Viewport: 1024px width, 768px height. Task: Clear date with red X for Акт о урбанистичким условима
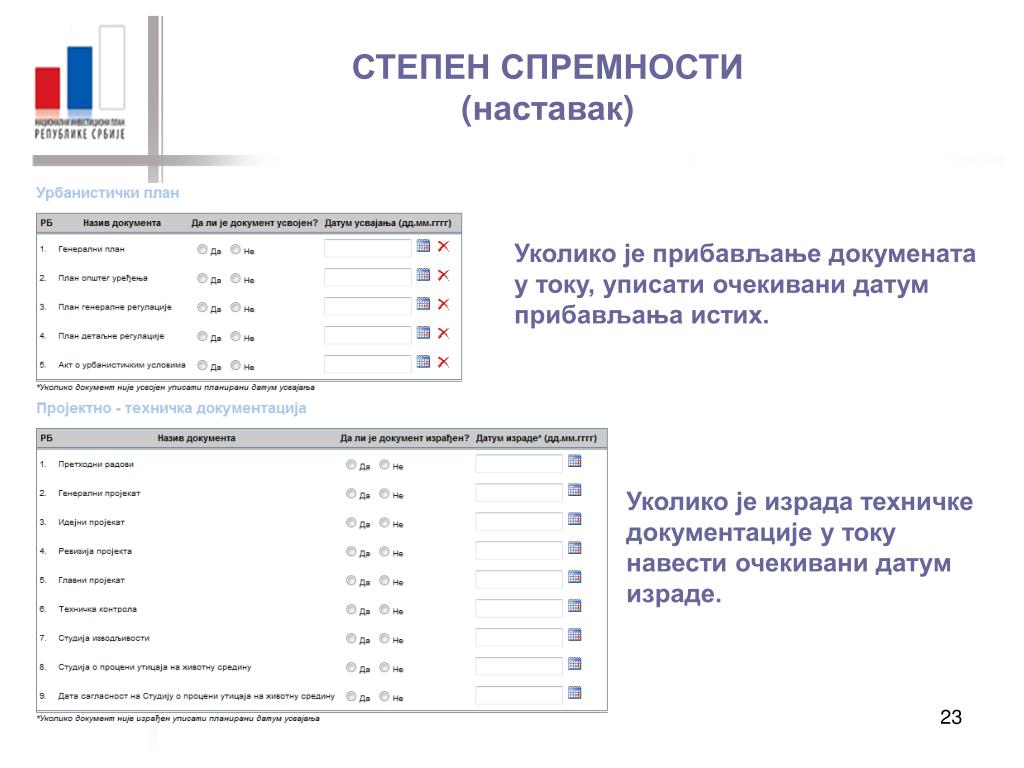pyautogui.click(x=443, y=362)
